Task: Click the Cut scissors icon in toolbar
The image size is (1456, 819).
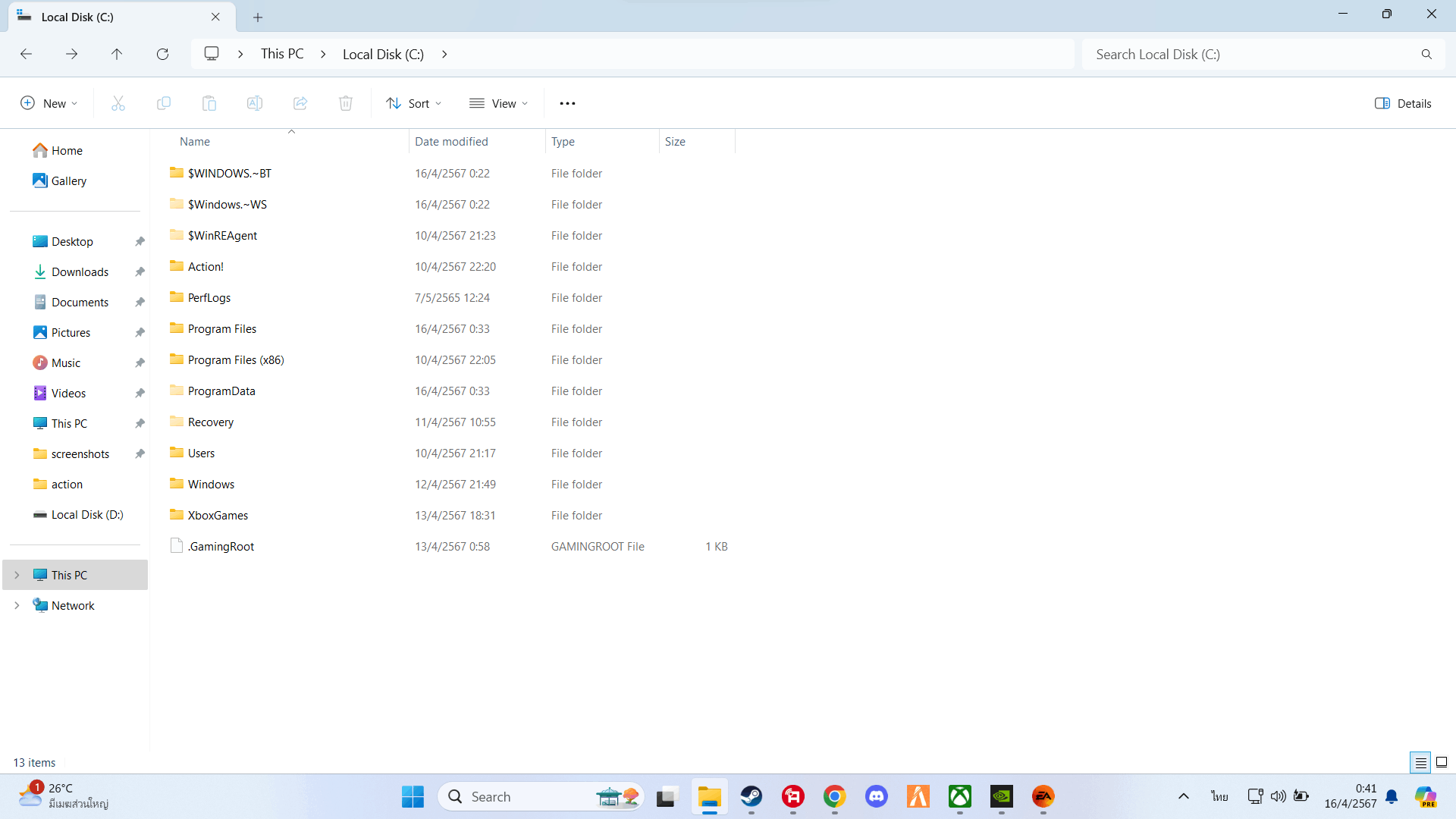Action: (x=118, y=103)
